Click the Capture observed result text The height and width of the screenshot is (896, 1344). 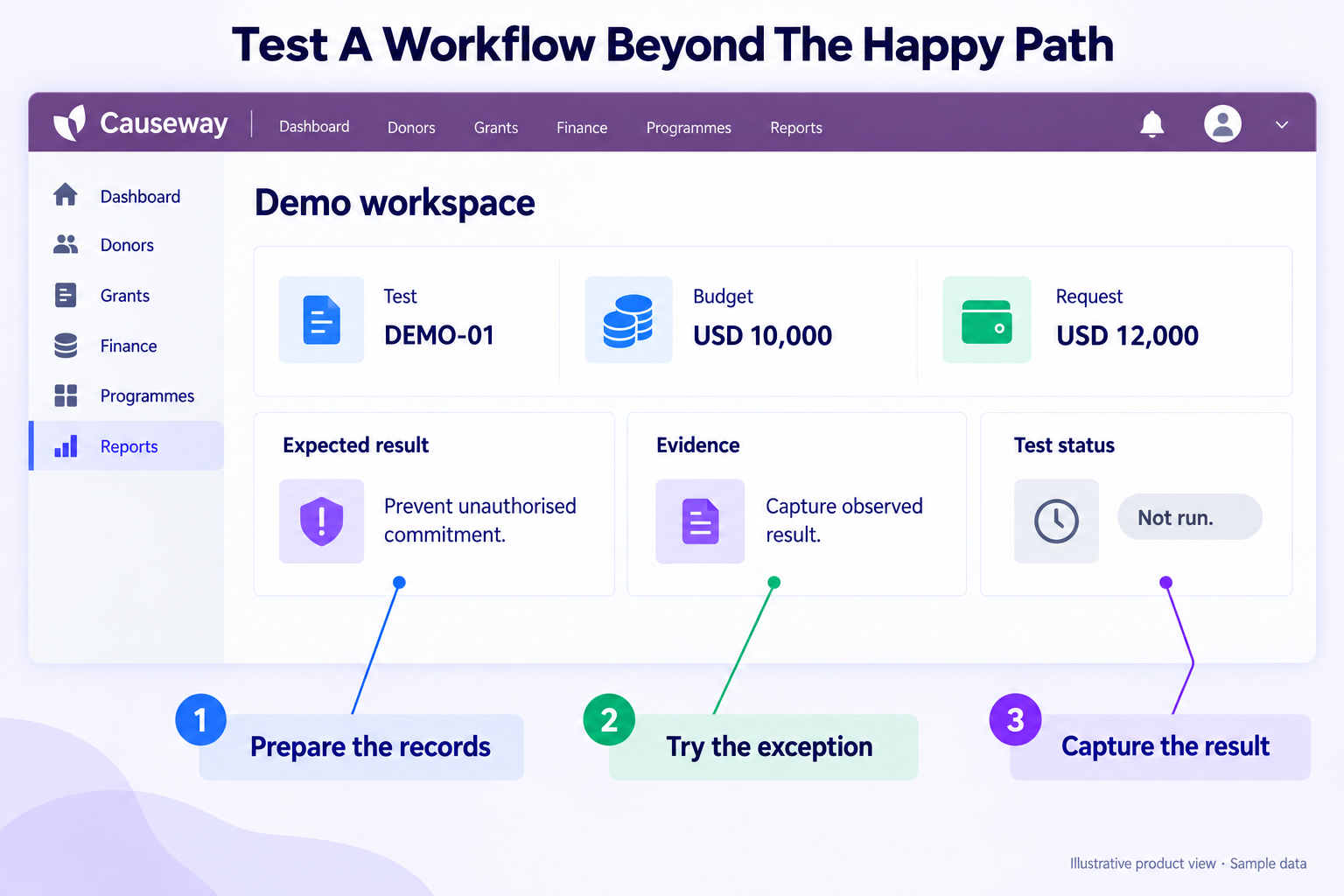[x=844, y=520]
